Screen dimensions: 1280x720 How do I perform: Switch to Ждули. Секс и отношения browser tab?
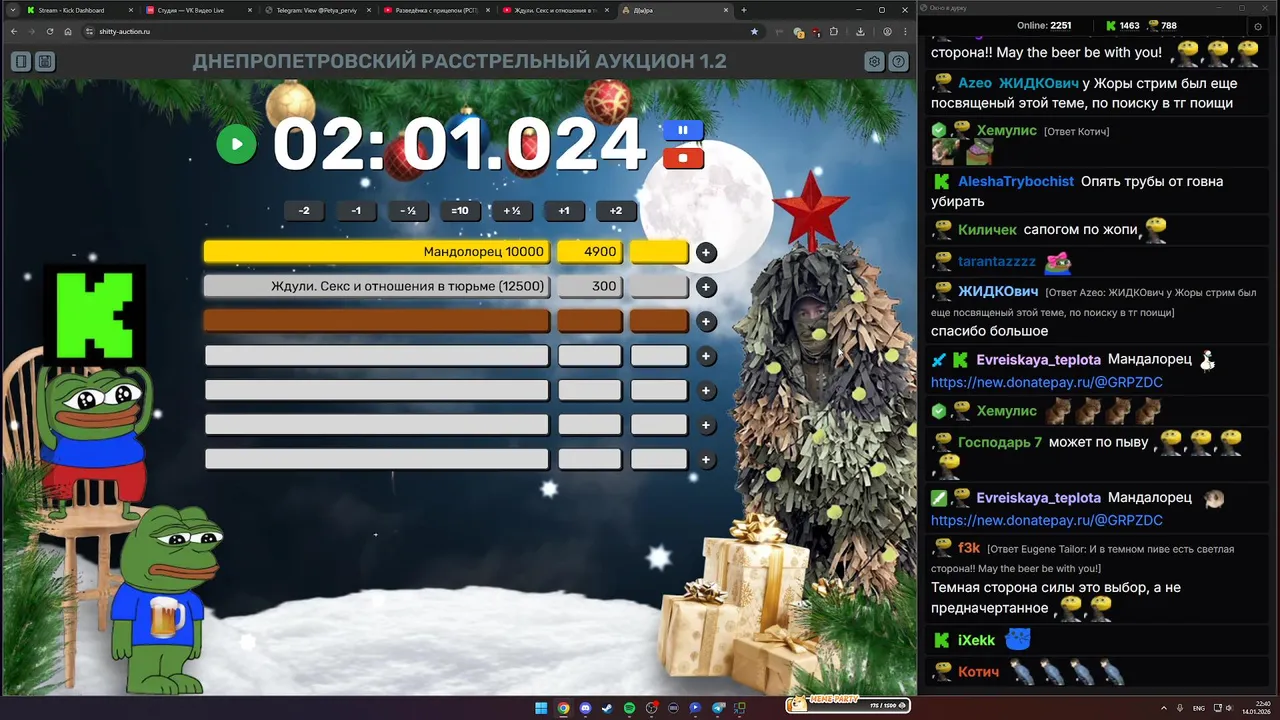click(x=554, y=10)
